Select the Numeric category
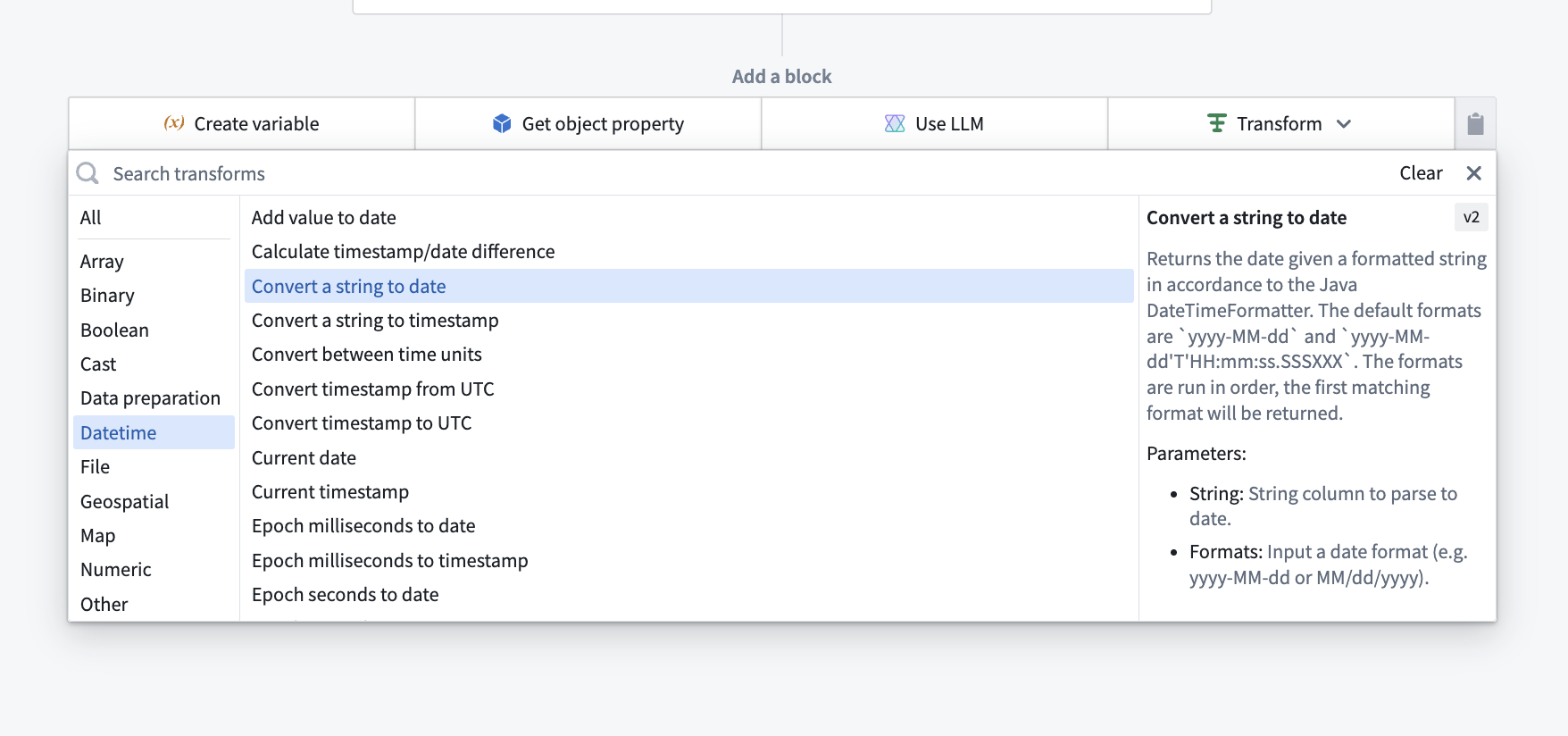This screenshot has height=736, width=1568. point(152,570)
